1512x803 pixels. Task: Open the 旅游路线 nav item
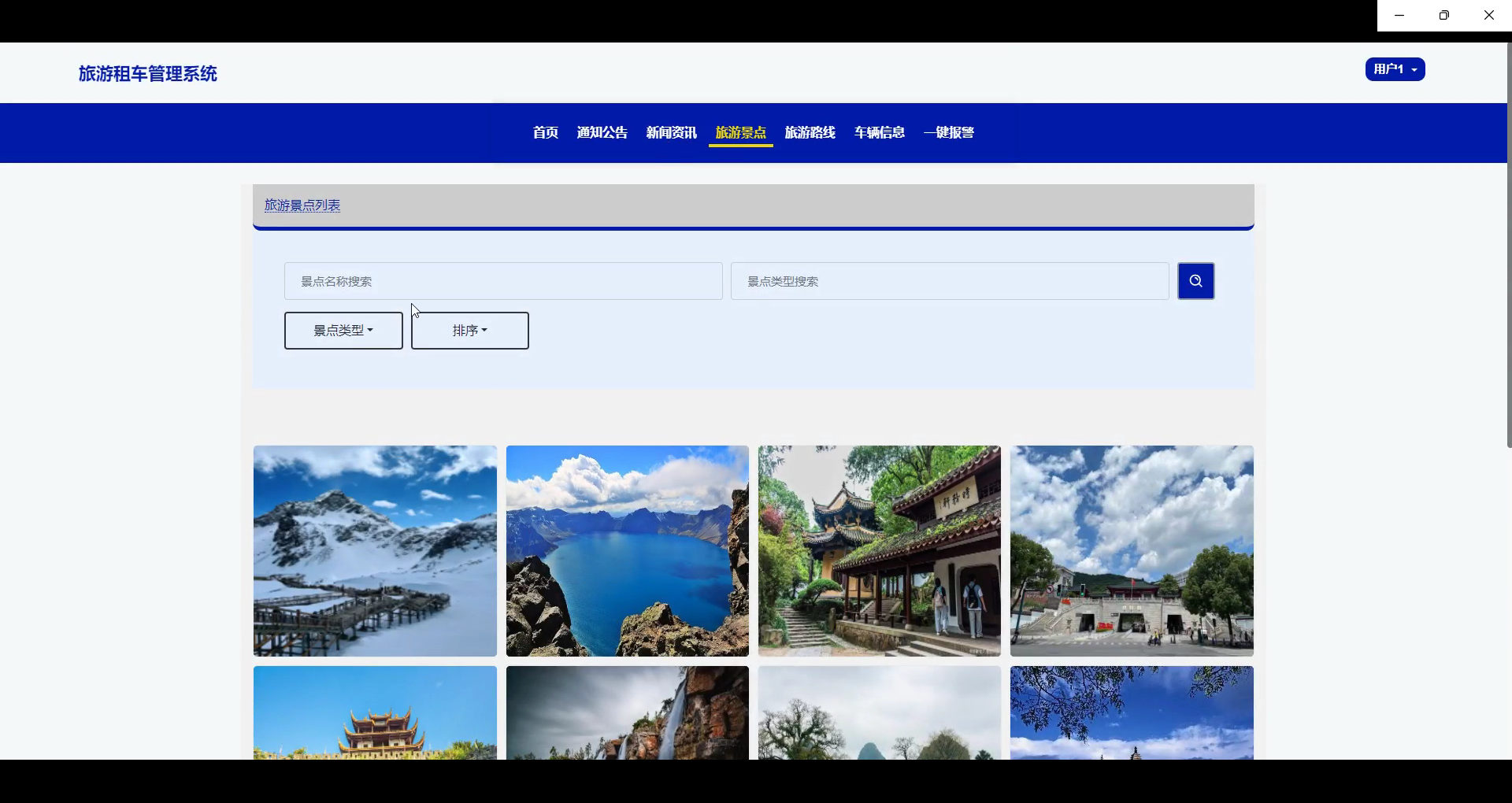810,132
